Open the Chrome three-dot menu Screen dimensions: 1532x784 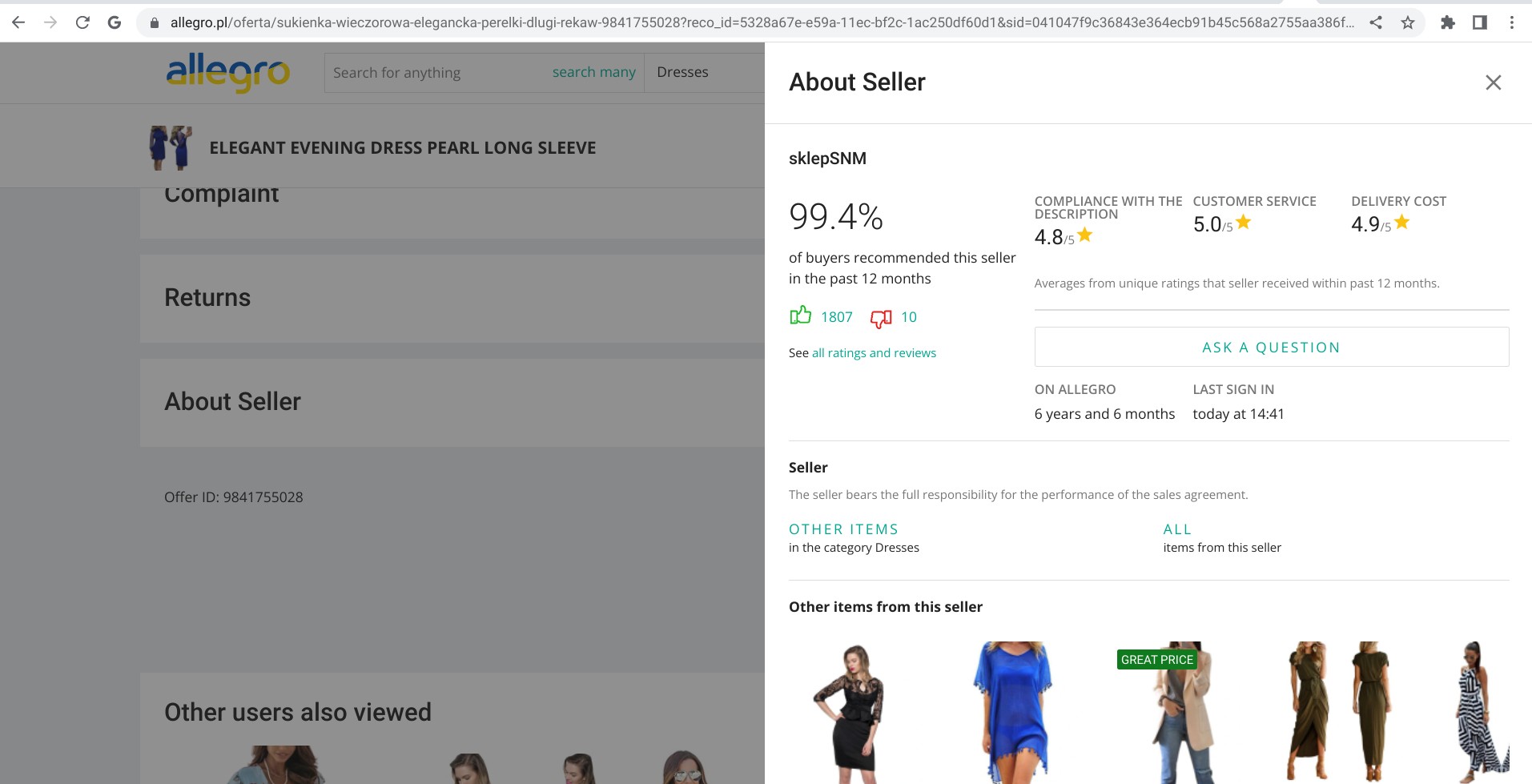(x=1511, y=22)
